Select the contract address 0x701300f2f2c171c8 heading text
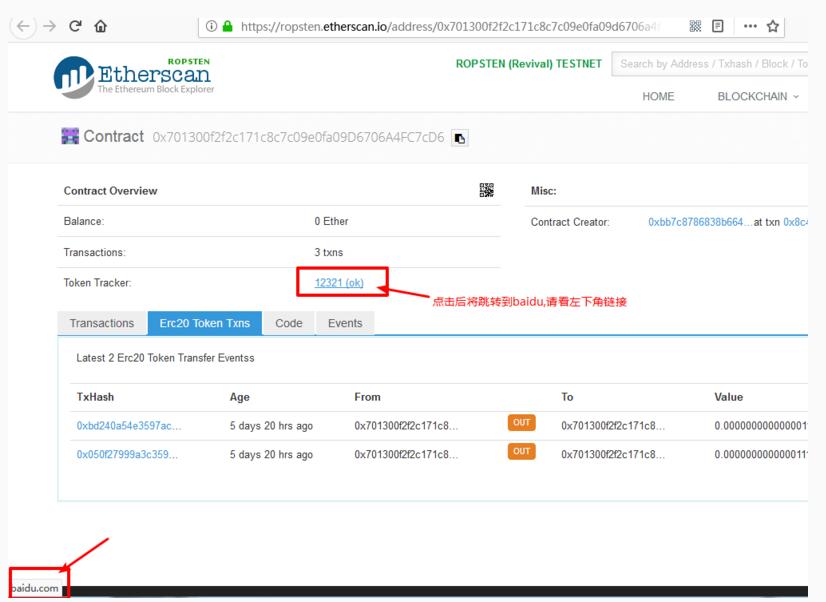The height and width of the screenshot is (602, 826). point(298,137)
